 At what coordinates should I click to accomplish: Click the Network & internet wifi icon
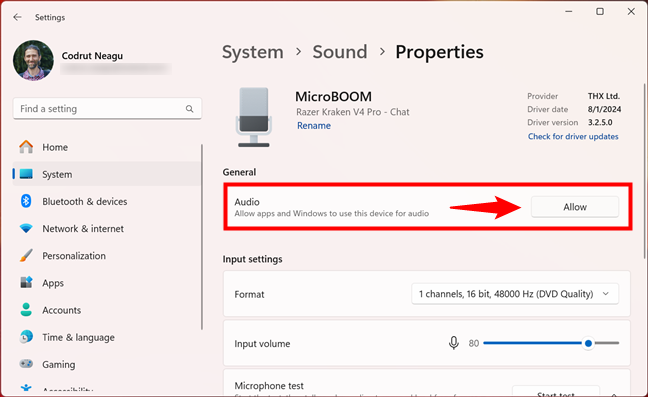click(26, 228)
